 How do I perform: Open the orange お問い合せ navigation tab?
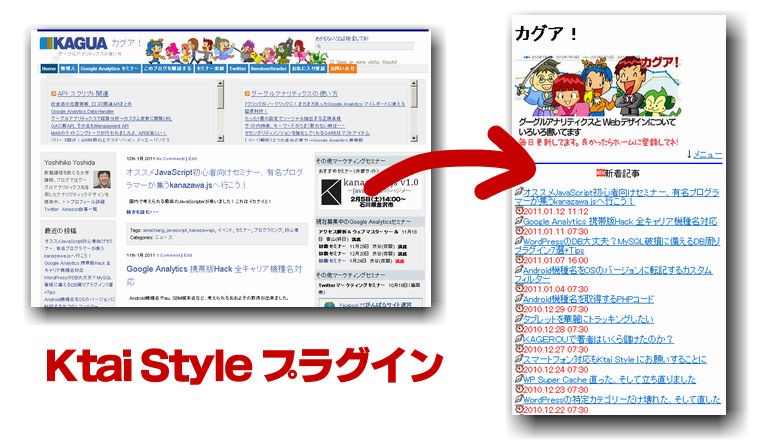tap(342, 69)
